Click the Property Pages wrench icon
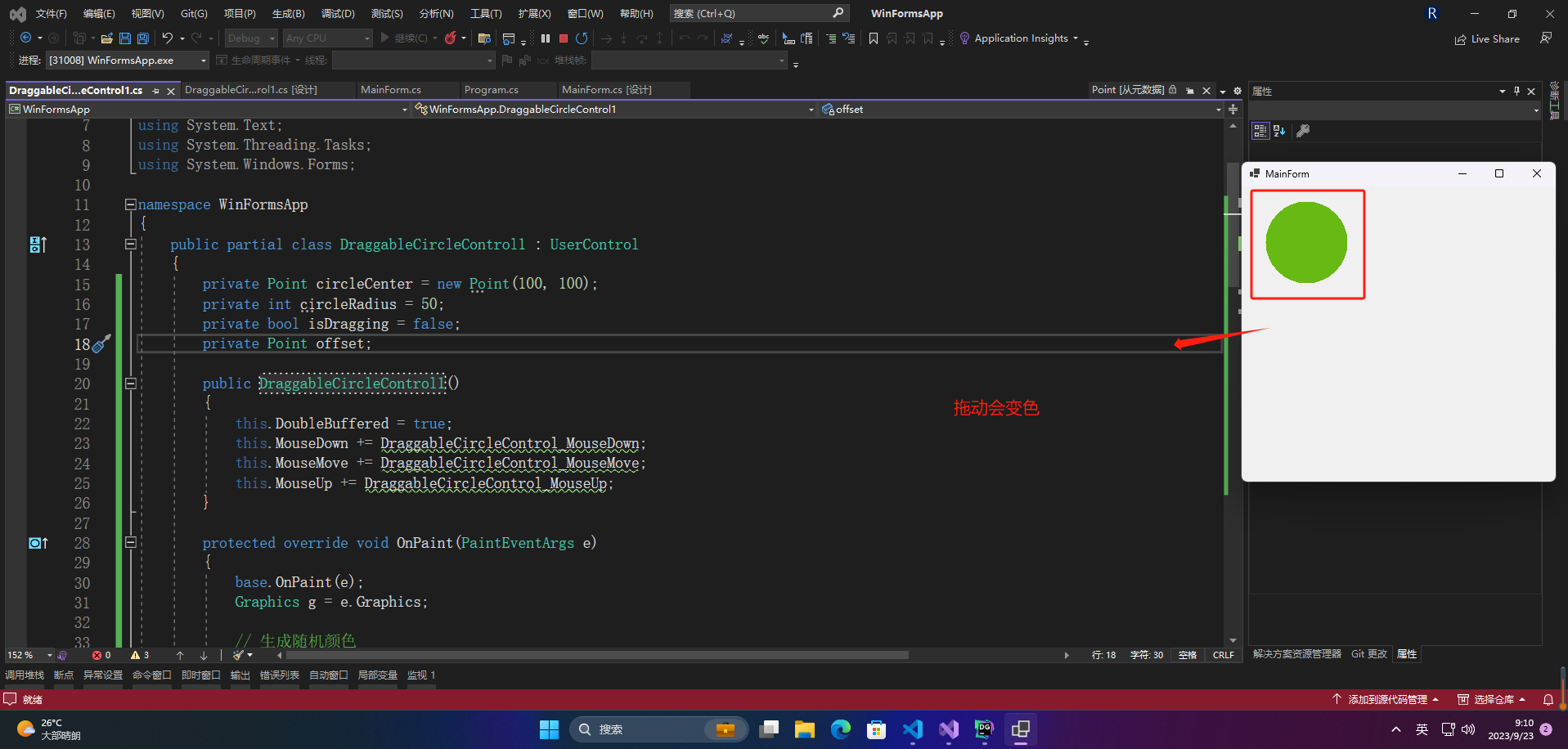 1303,131
